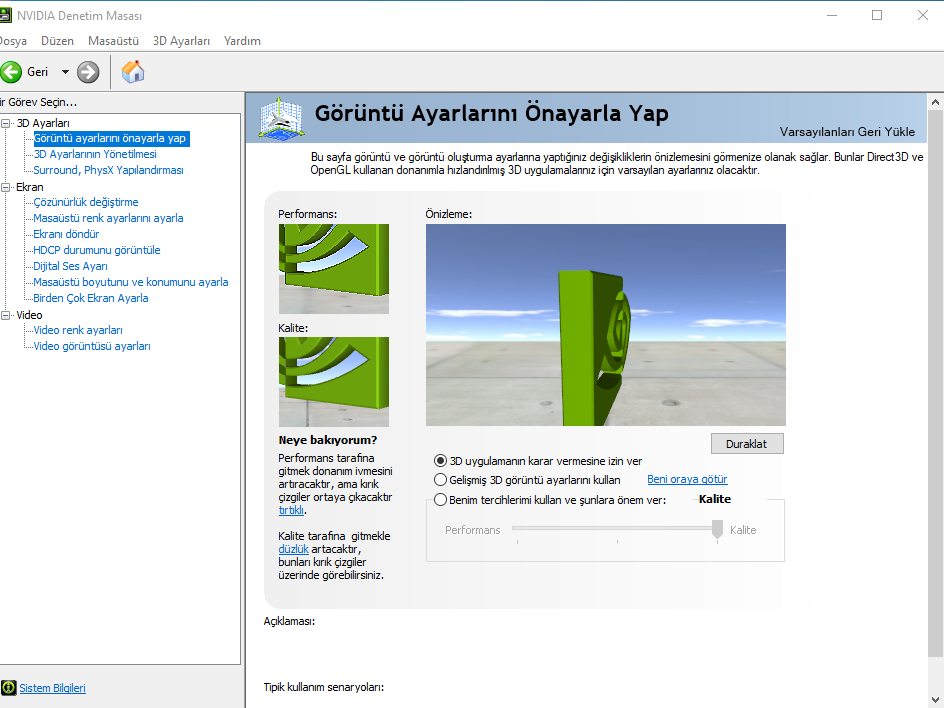944x708 pixels.
Task: Open Masaüstü boyutunu ve konumunu ayarla
Action: point(131,282)
